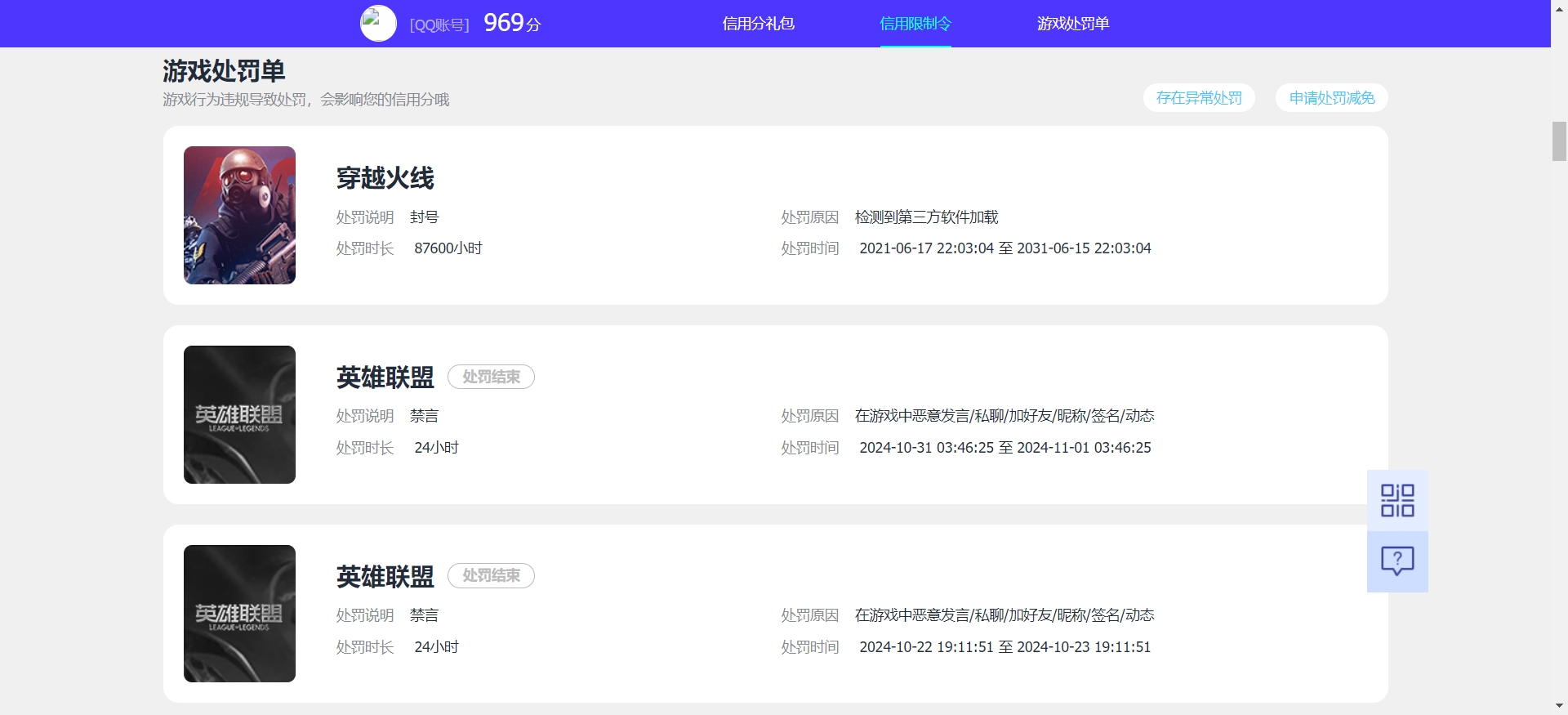
Task: Switch to 游戏处罚单 tab
Action: point(1073,24)
